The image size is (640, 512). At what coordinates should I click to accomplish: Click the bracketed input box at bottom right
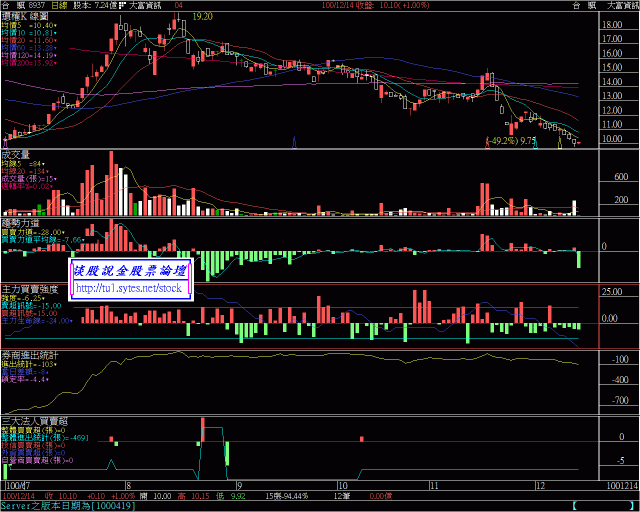[604, 506]
